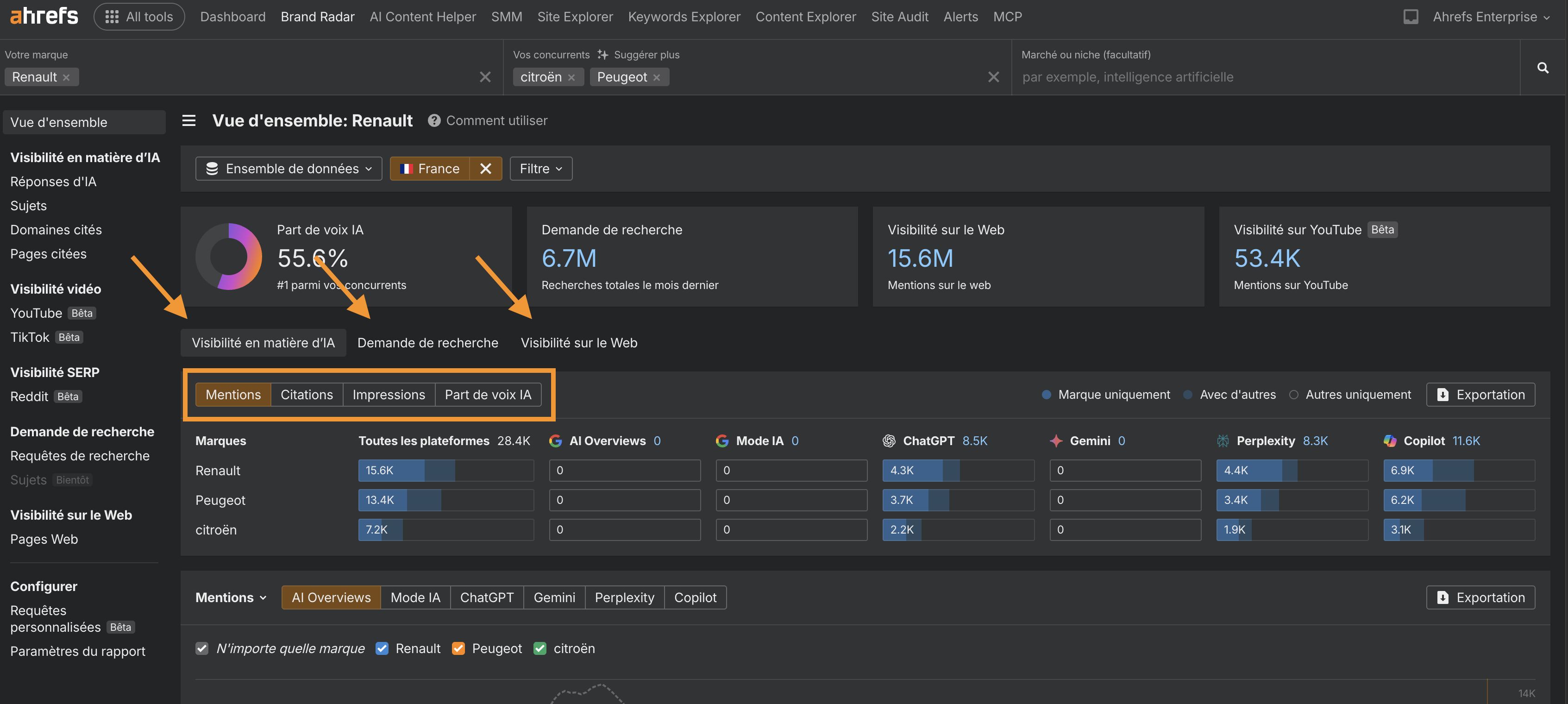Image resolution: width=1568 pixels, height=704 pixels.
Task: Click the hamburger icon beside Vue d'ensemble: Renault
Action: tap(188, 120)
